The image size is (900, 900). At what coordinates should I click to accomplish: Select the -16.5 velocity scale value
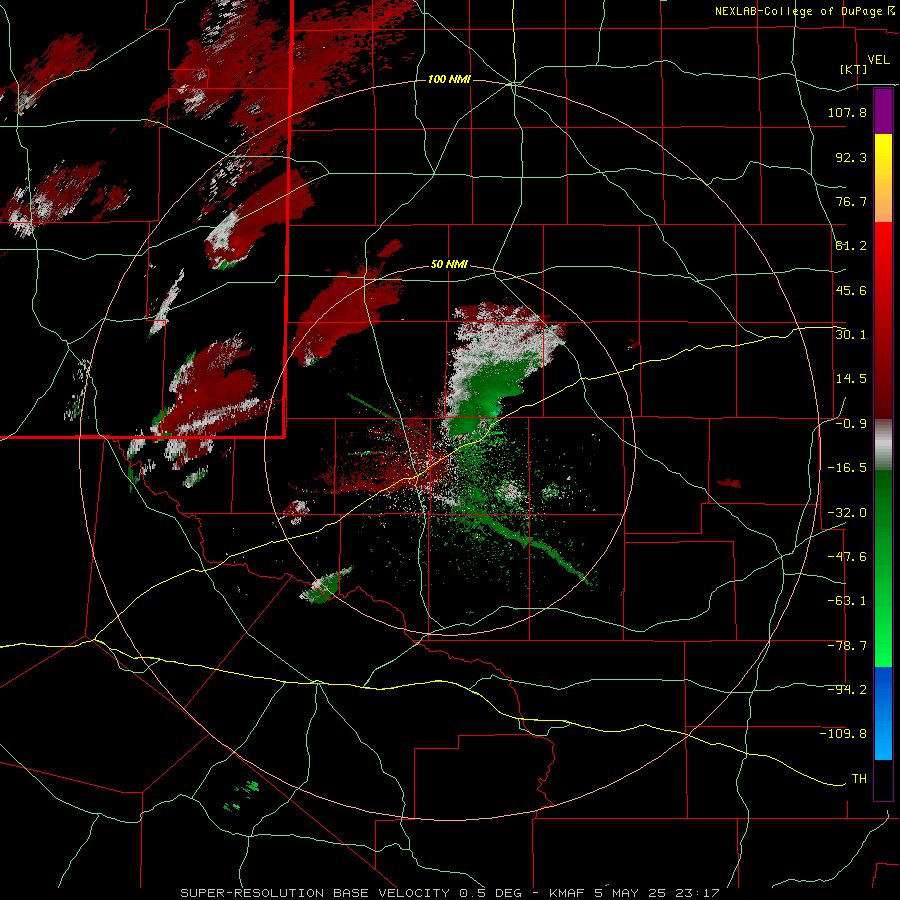847,468
